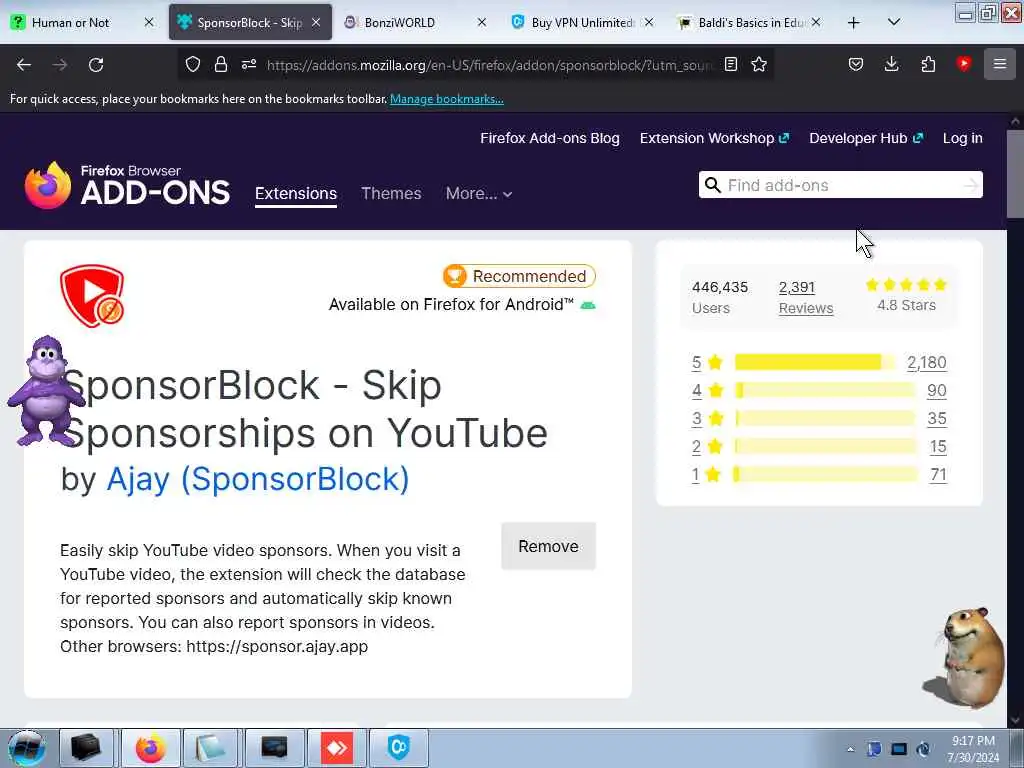This screenshot has width=1024, height=768.
Task: Open the network tray icon
Action: pyautogui.click(x=899, y=750)
